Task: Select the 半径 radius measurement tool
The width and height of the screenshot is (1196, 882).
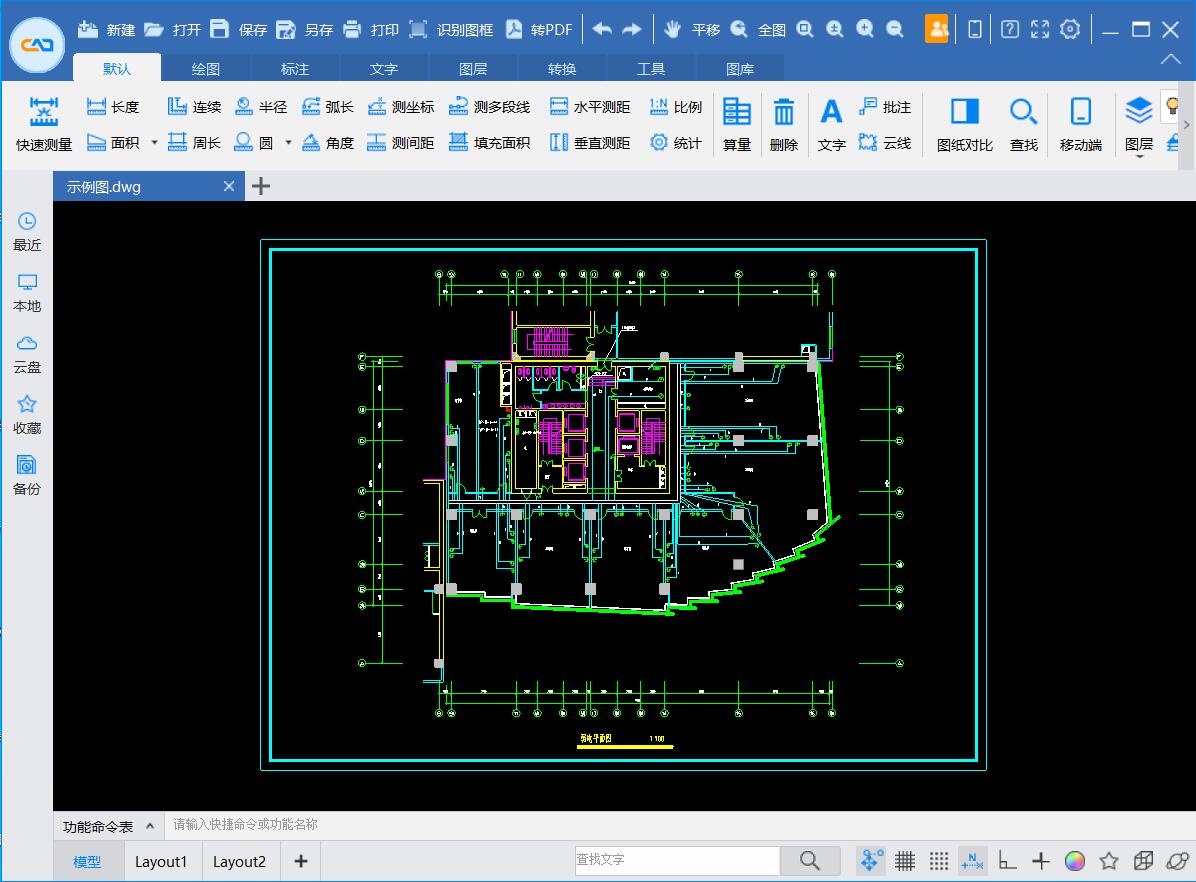Action: tap(261, 107)
